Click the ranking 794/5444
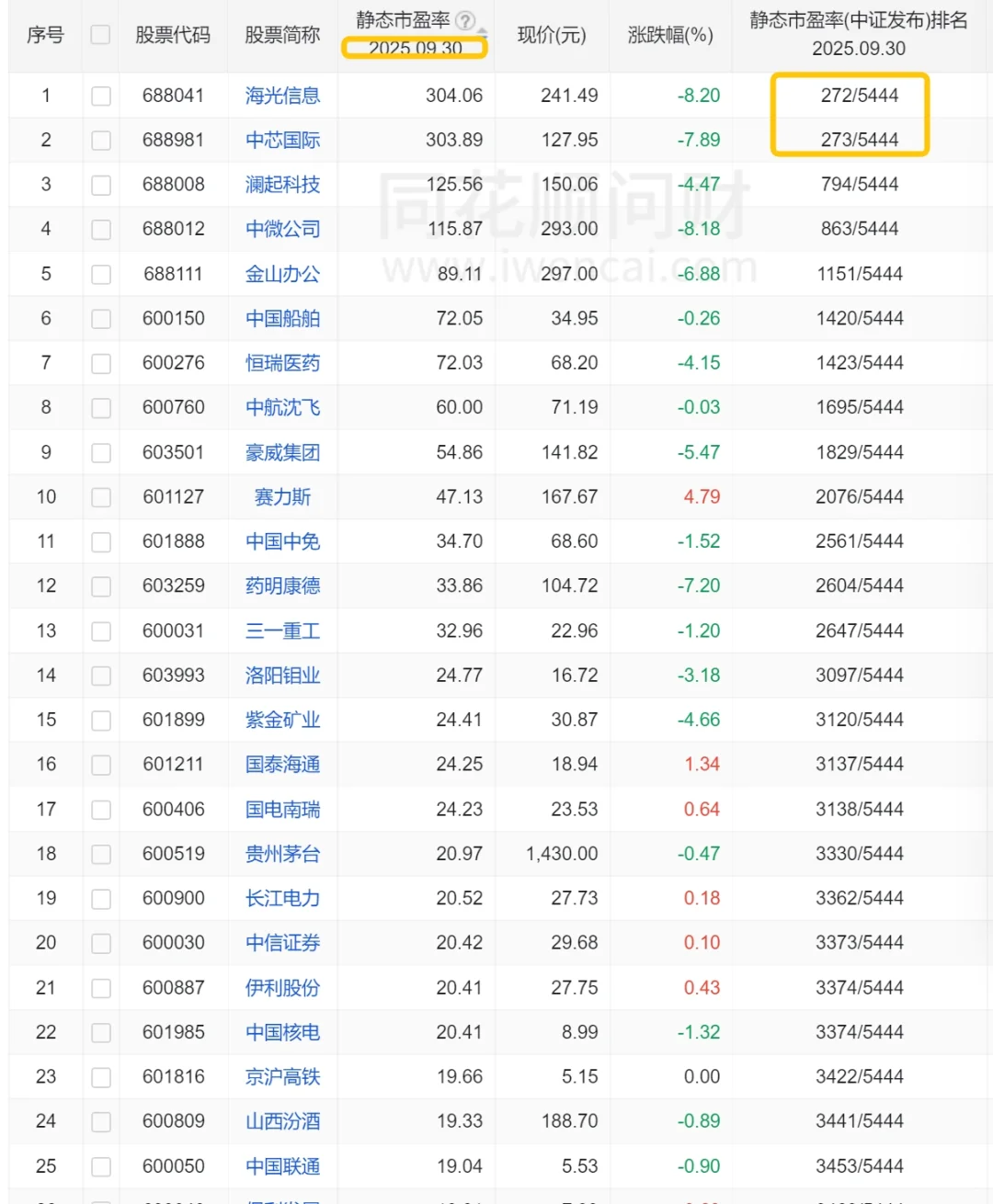993x1204 pixels. pos(860,185)
